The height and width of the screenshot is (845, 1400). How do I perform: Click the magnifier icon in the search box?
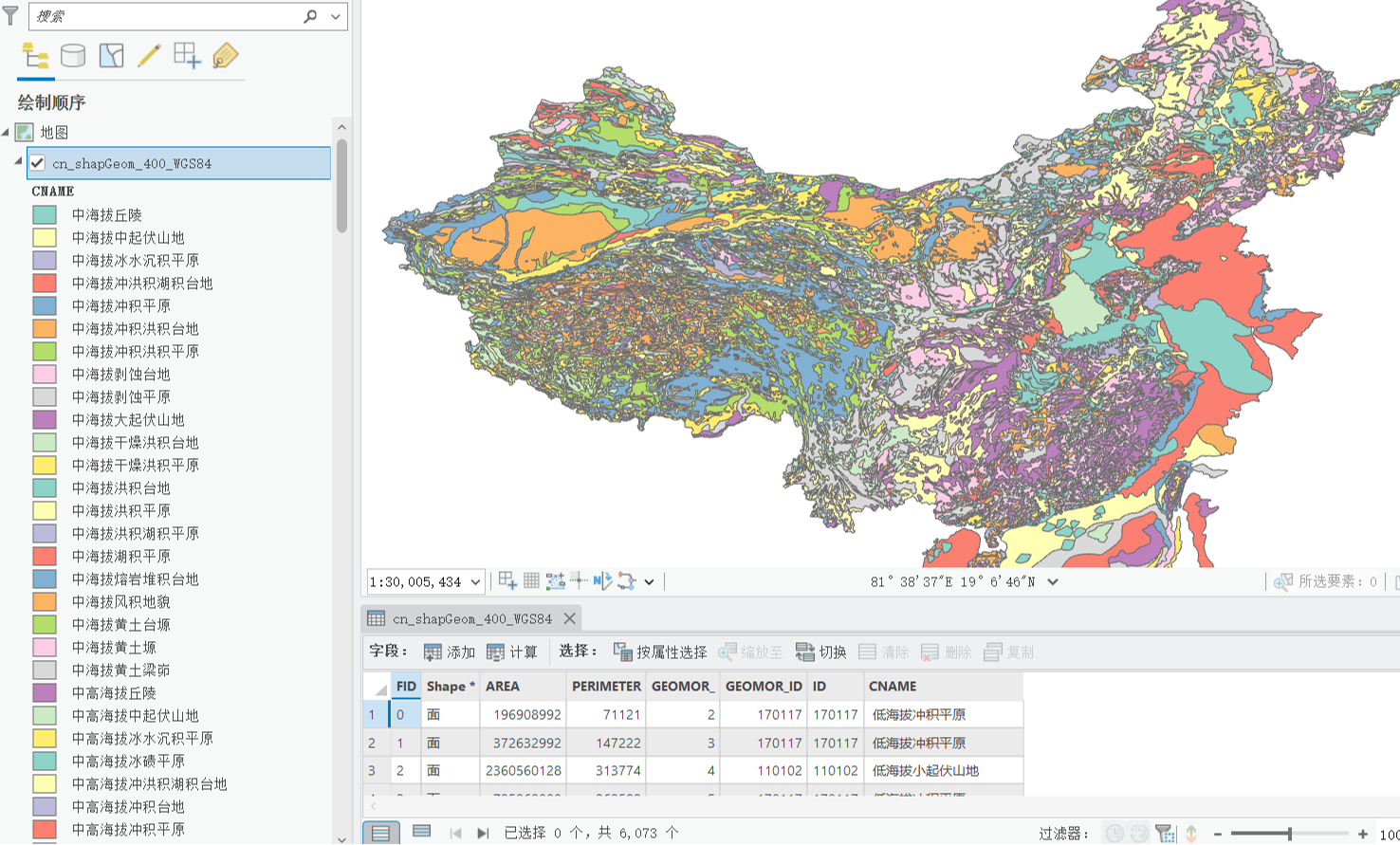tap(310, 16)
